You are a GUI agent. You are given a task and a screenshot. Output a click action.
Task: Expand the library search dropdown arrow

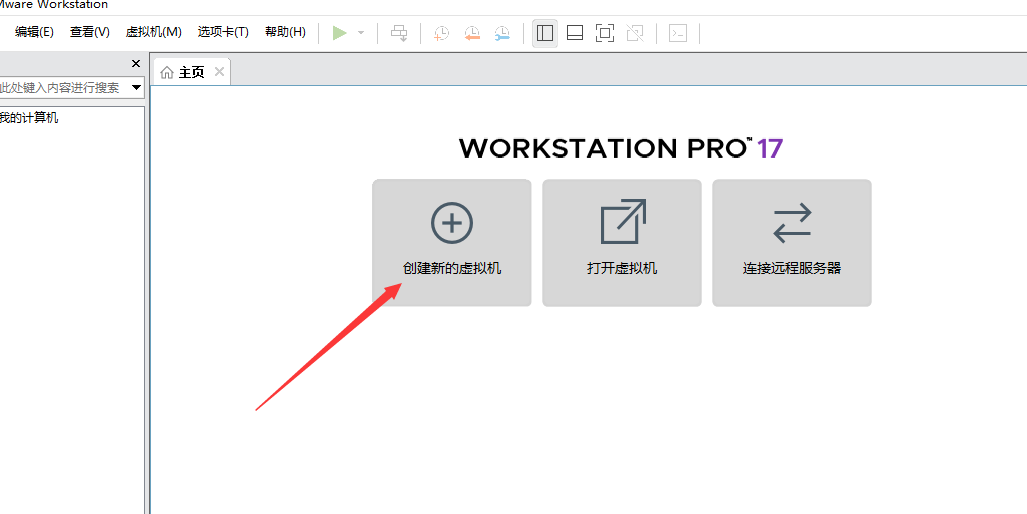click(x=136, y=88)
